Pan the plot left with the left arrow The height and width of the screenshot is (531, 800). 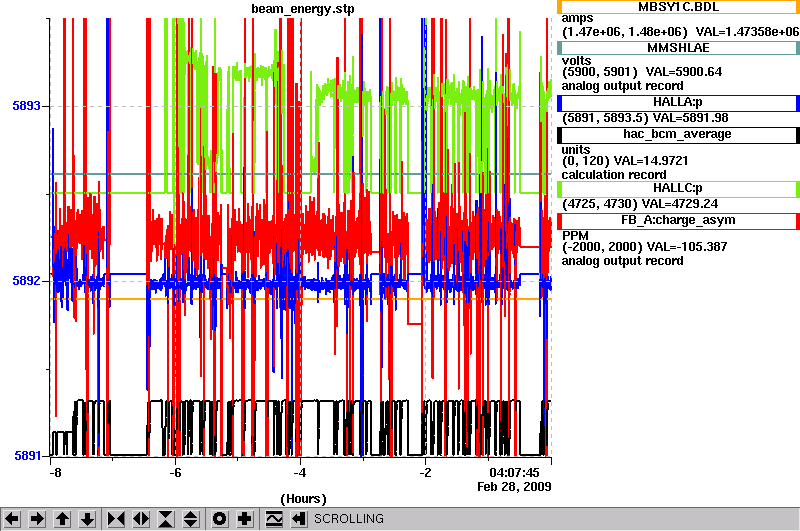[x=12, y=519]
